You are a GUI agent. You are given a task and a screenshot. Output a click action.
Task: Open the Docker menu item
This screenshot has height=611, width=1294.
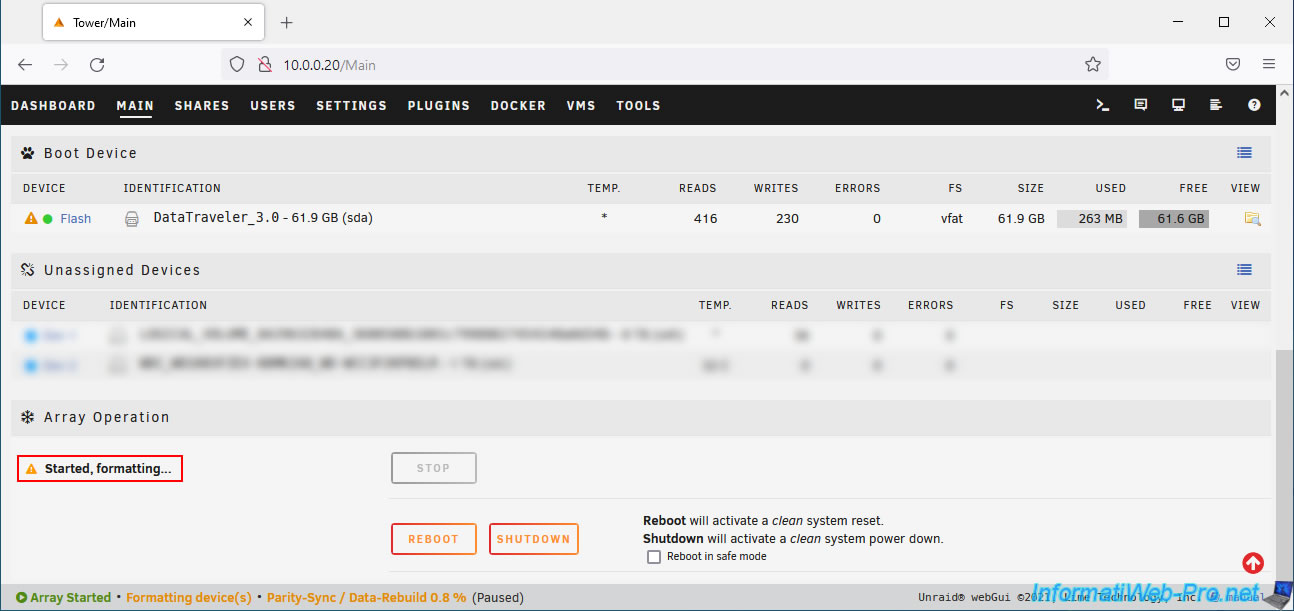point(518,106)
